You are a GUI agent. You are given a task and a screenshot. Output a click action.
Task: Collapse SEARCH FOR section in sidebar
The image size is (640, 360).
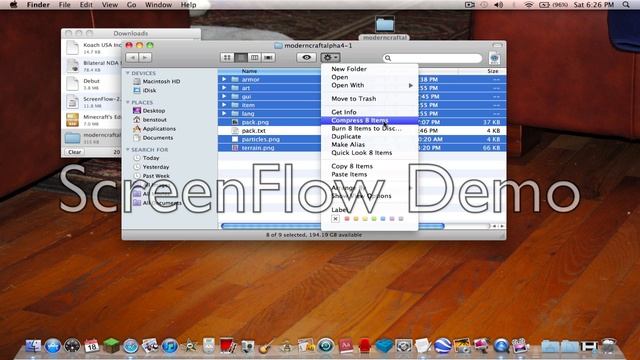click(x=128, y=150)
